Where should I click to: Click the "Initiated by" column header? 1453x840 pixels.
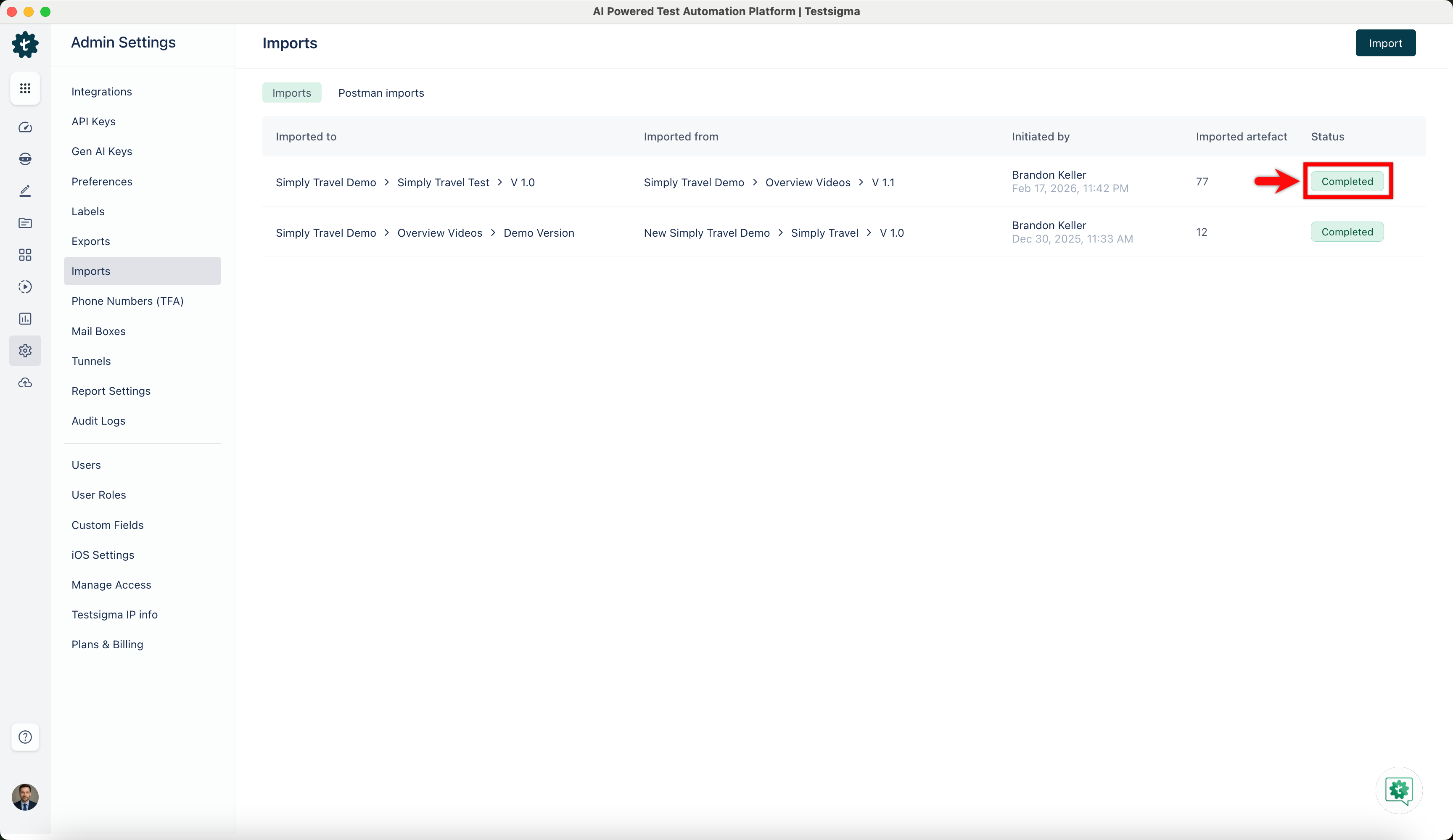tap(1040, 137)
